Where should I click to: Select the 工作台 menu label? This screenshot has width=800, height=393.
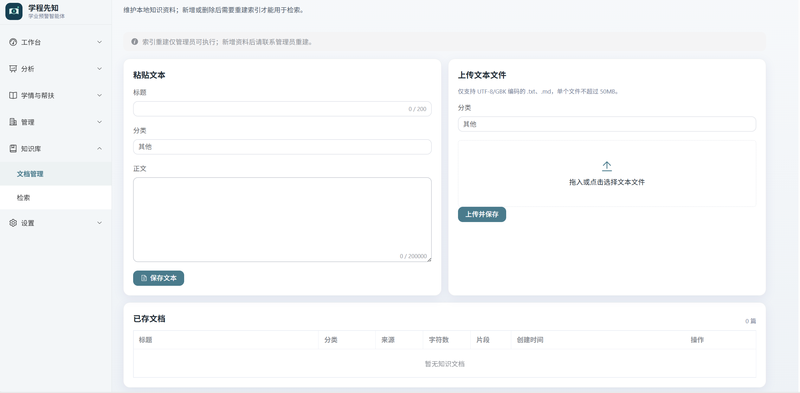[x=31, y=42]
